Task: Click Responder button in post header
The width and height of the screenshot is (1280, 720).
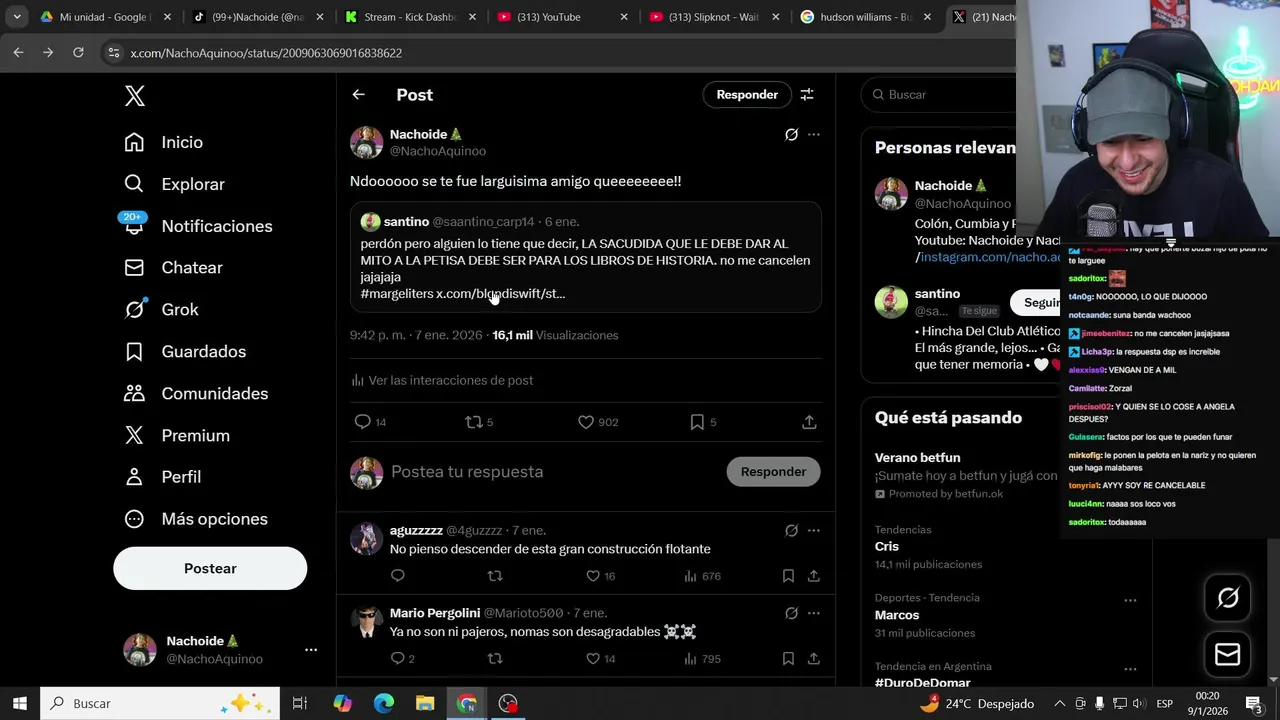Action: [x=747, y=94]
